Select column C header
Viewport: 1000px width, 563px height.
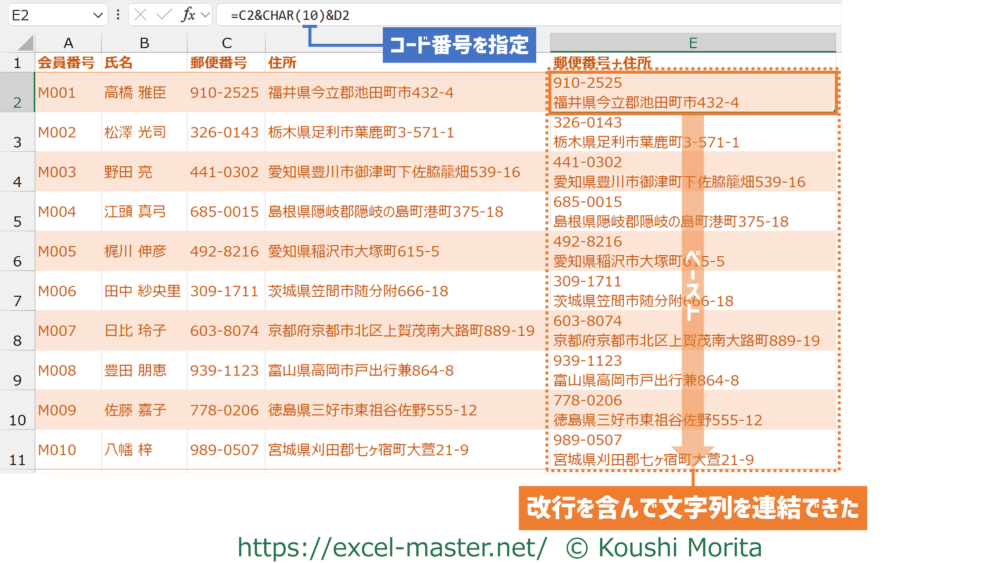pyautogui.click(x=225, y=43)
